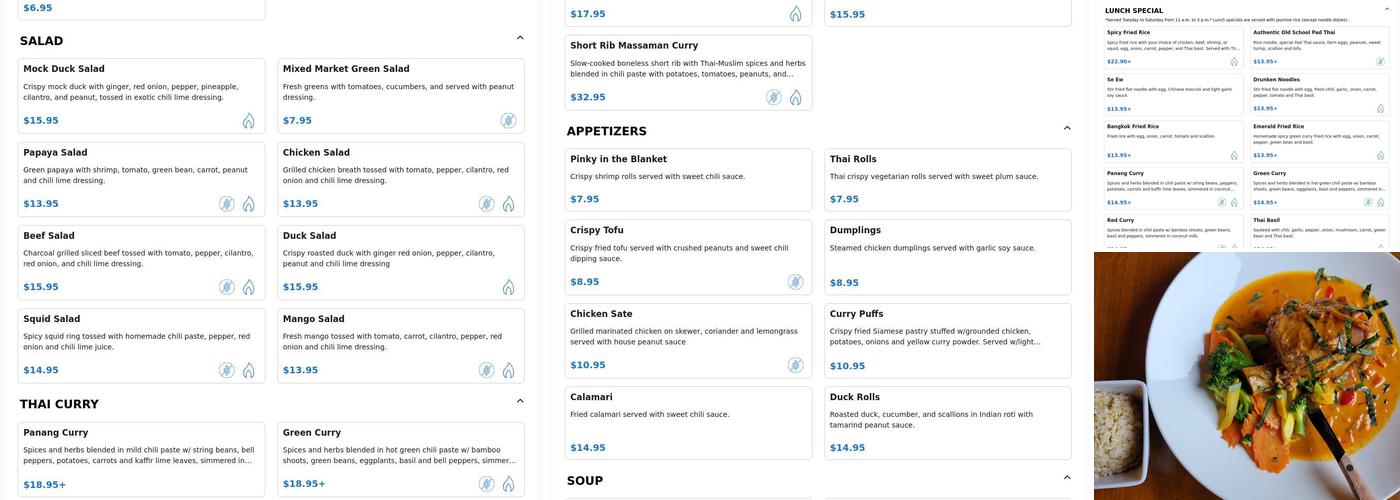
Task: Click the gluten-free icon on Crispy Tofu
Action: (795, 282)
